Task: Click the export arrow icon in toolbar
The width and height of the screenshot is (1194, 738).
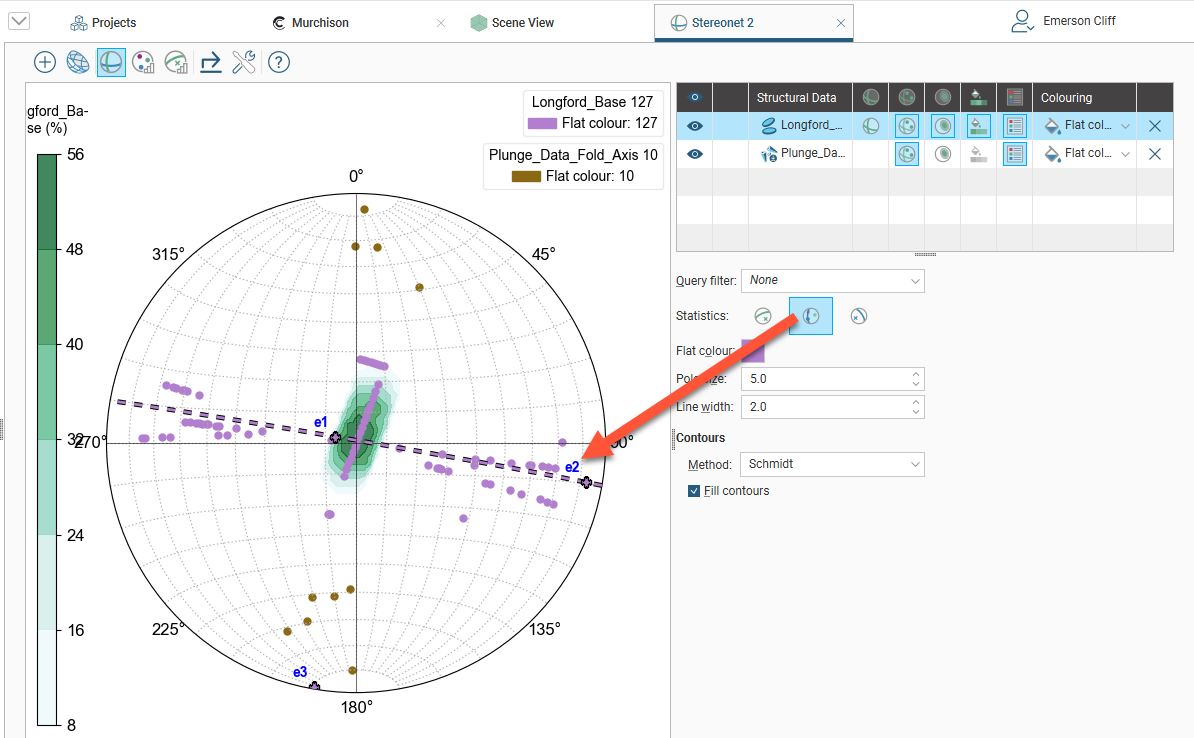Action: (x=210, y=62)
